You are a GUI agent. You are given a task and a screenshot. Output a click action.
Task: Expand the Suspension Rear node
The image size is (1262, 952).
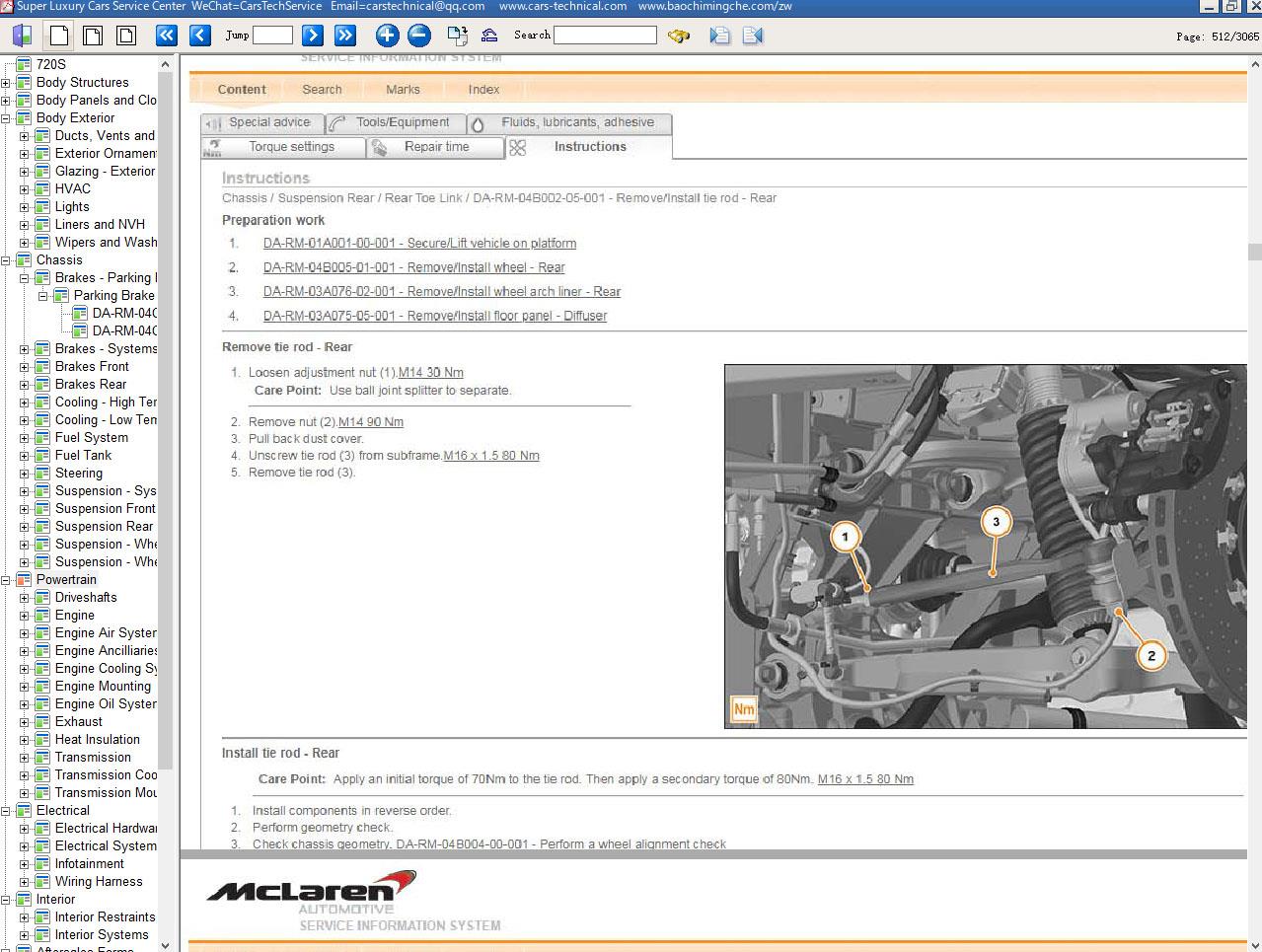coord(25,526)
